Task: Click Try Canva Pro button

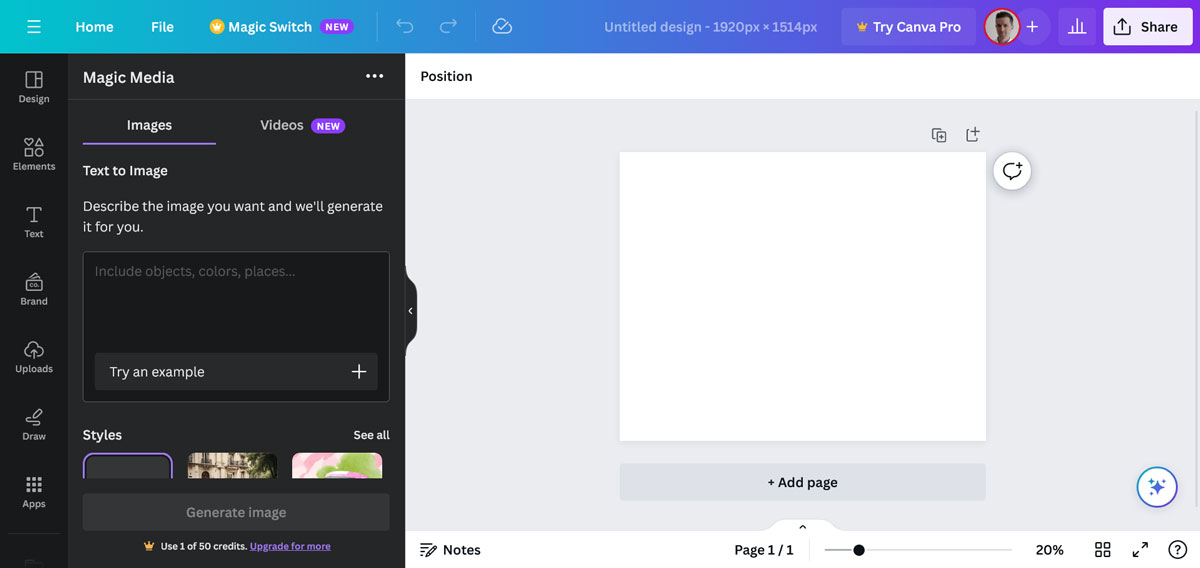Action: 908,27
